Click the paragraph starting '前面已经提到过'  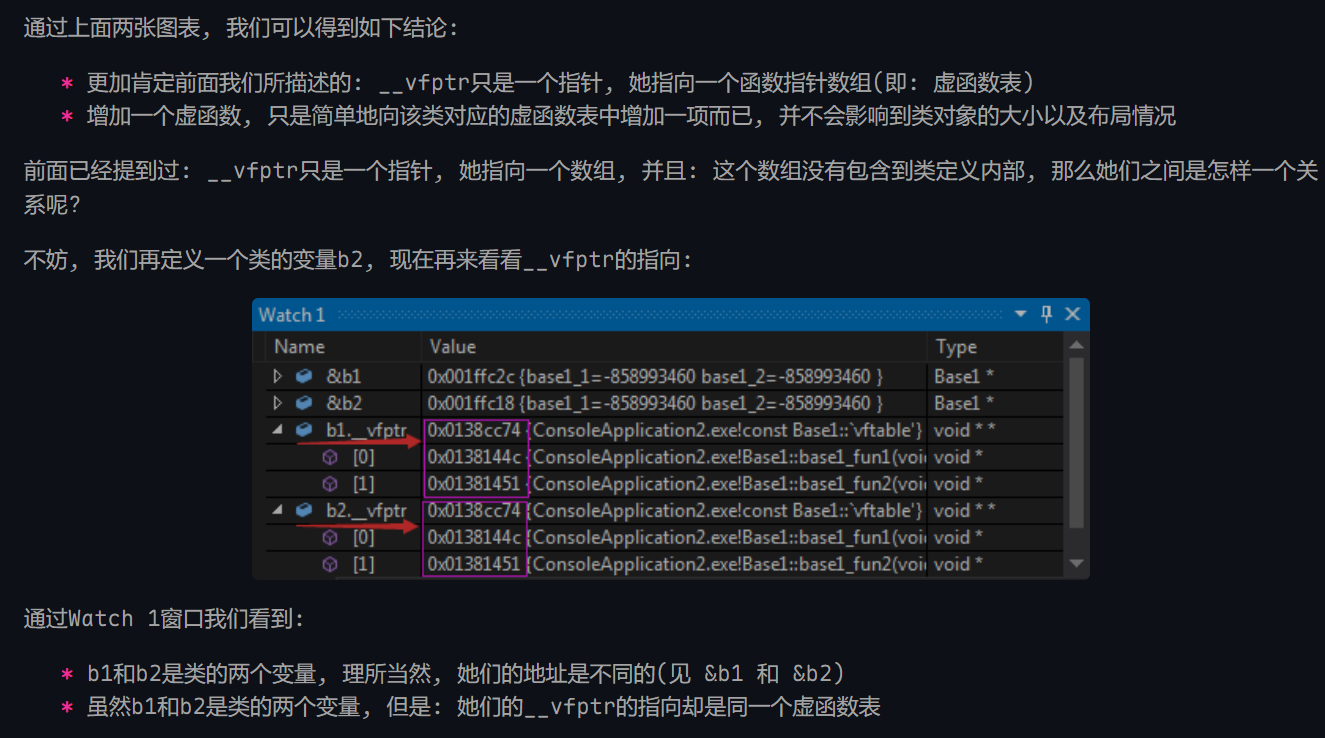click(671, 188)
